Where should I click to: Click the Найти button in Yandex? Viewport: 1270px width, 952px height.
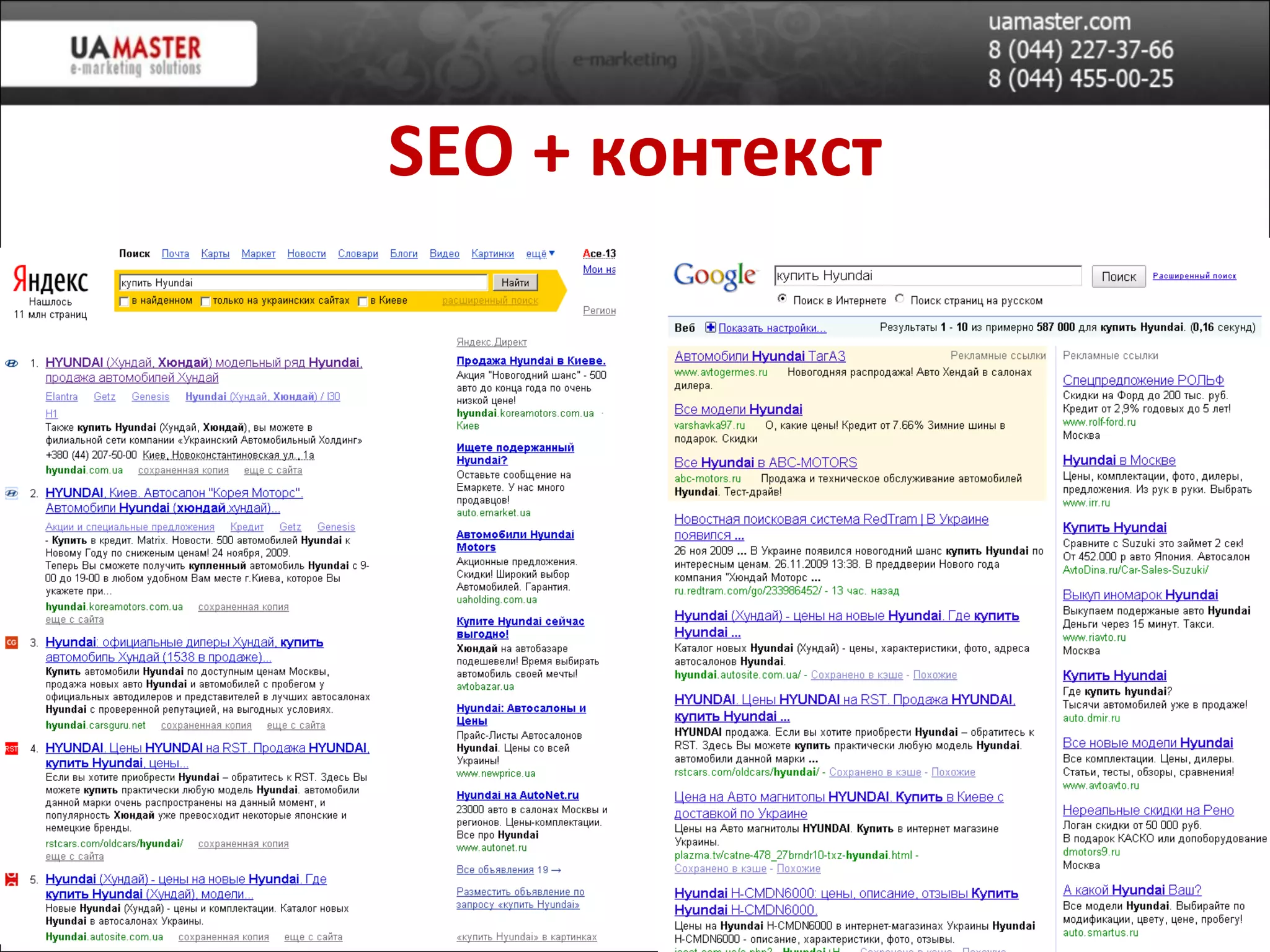515,283
